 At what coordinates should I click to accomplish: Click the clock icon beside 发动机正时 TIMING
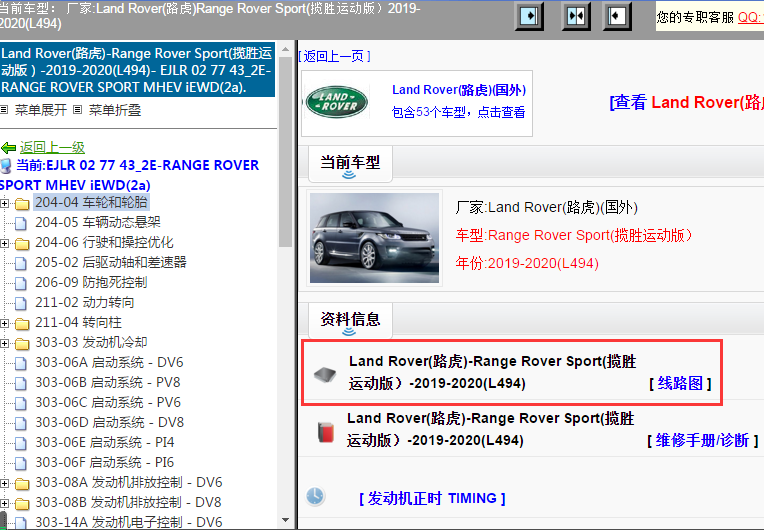[x=315, y=496]
